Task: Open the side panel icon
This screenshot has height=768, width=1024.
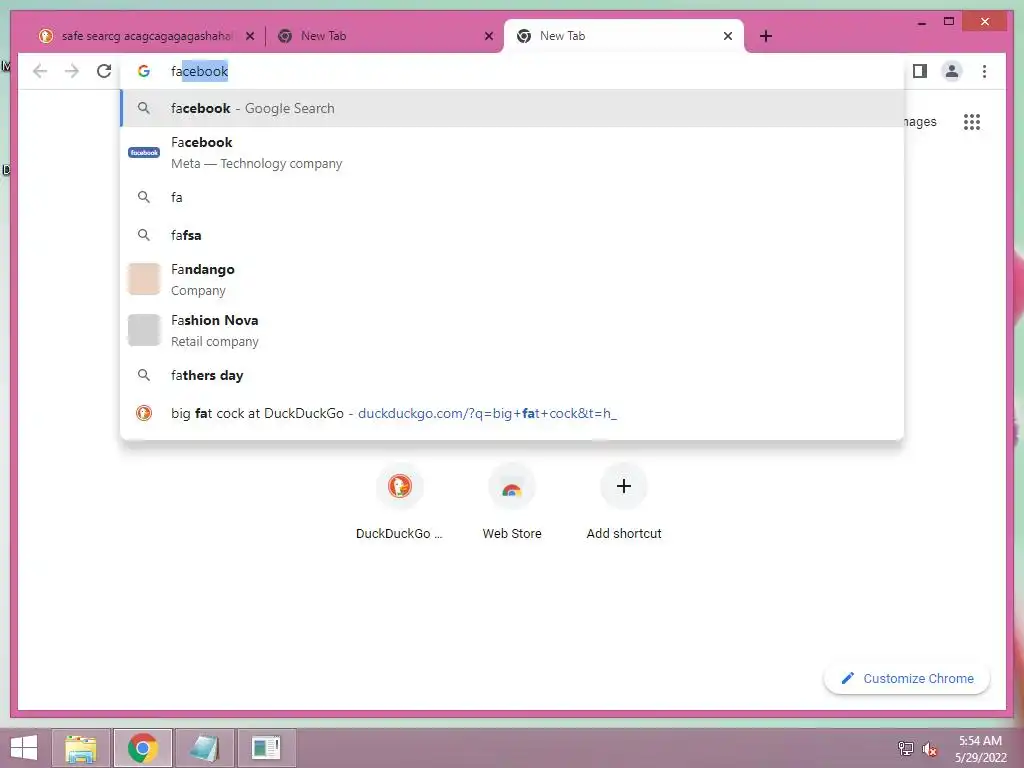Action: 920,71
